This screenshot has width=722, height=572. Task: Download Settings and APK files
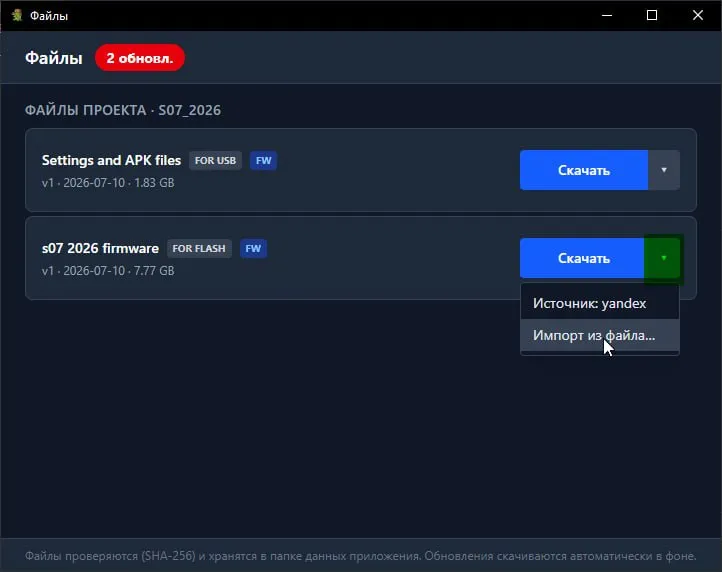click(584, 170)
